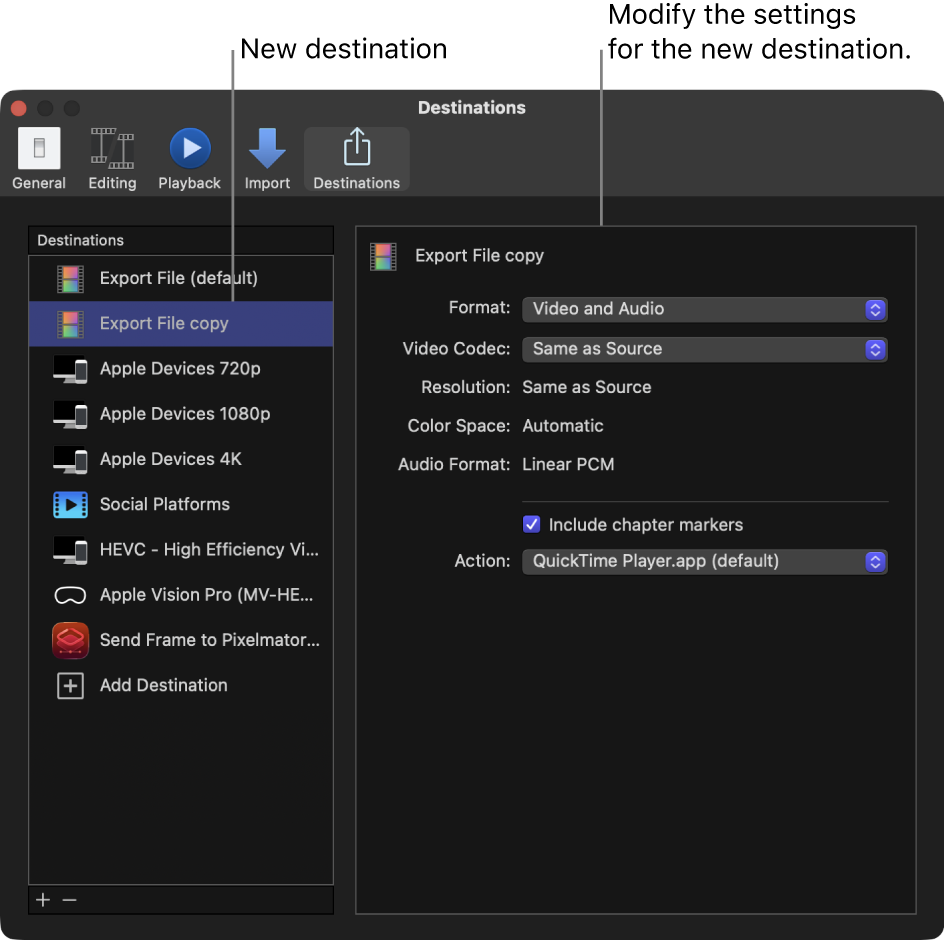Select Apple Devices 4K label
The image size is (944, 942).
pyautogui.click(x=170, y=459)
